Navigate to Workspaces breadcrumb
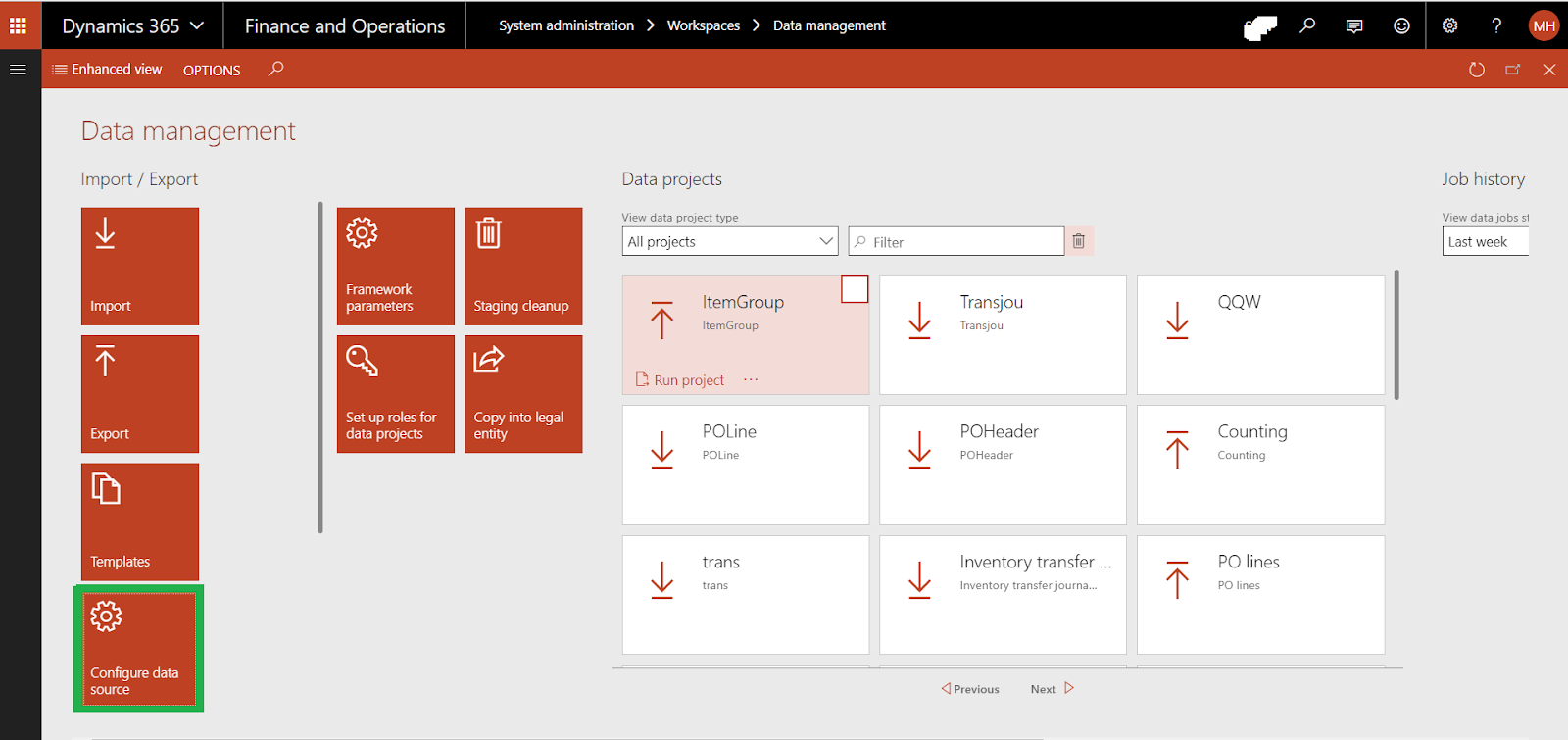 coord(704,25)
